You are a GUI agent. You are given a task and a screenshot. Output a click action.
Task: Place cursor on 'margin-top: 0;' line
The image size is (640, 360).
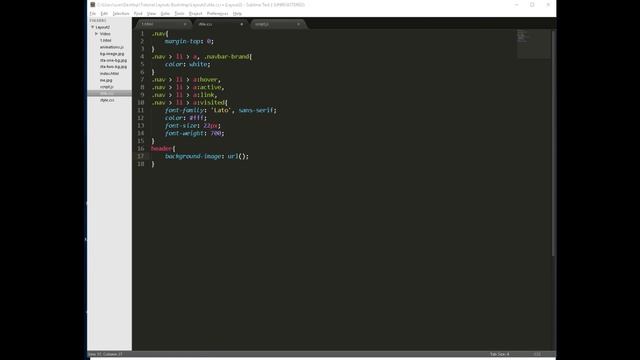189,41
